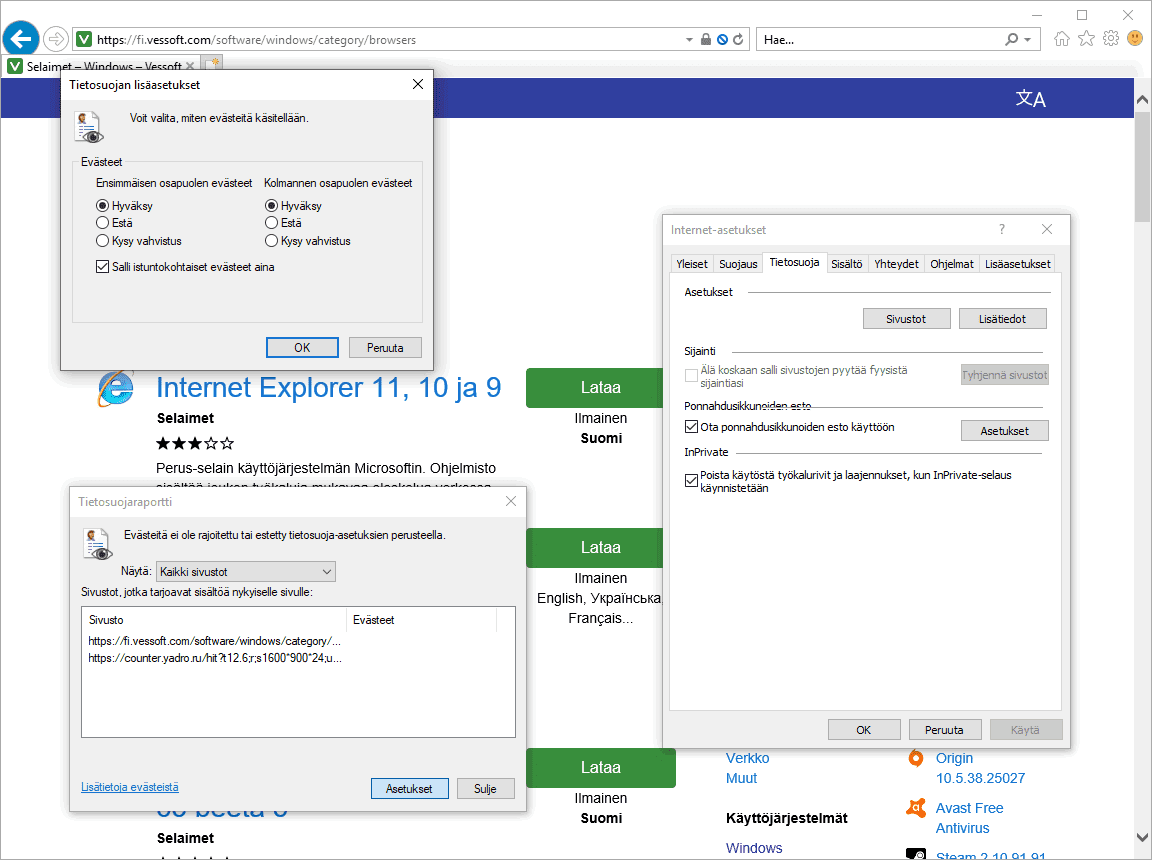Screen dimensions: 1152x860
Task: Select the counter.yadro.ru row in site list
Action: point(215,658)
